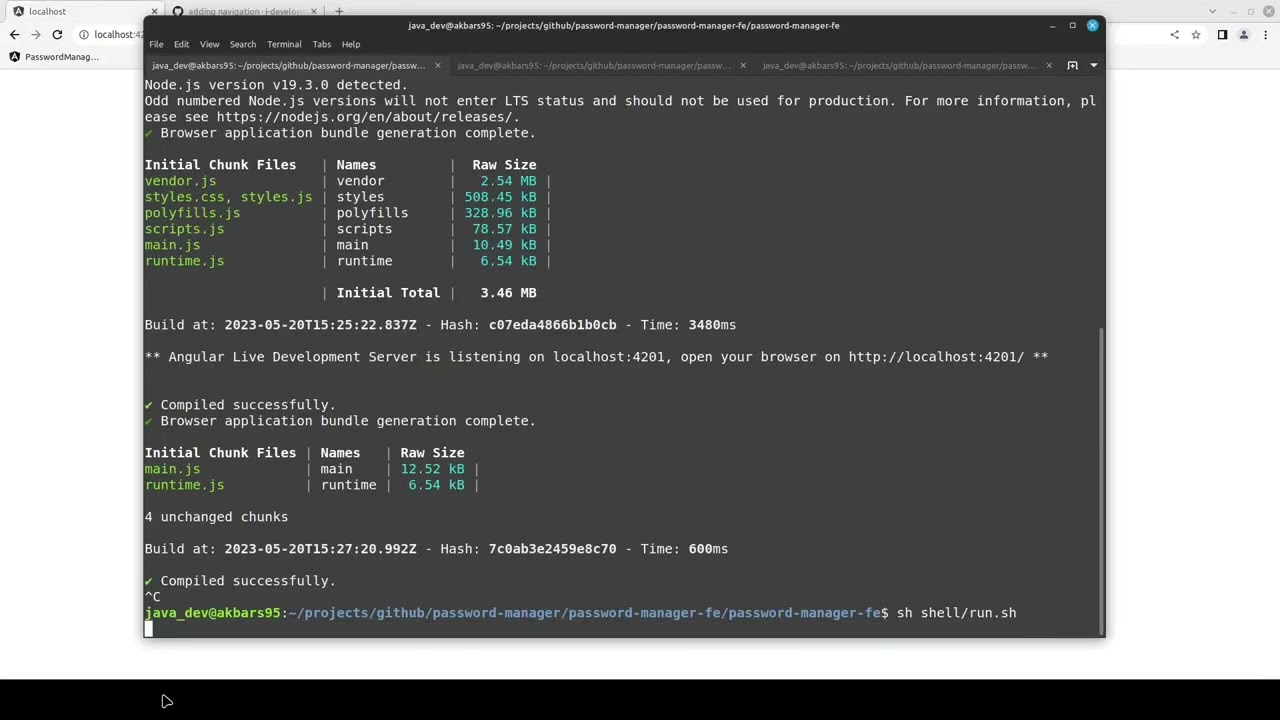Viewport: 1280px width, 720px height.
Task: Close the second terminal tab
Action: click(x=742, y=65)
